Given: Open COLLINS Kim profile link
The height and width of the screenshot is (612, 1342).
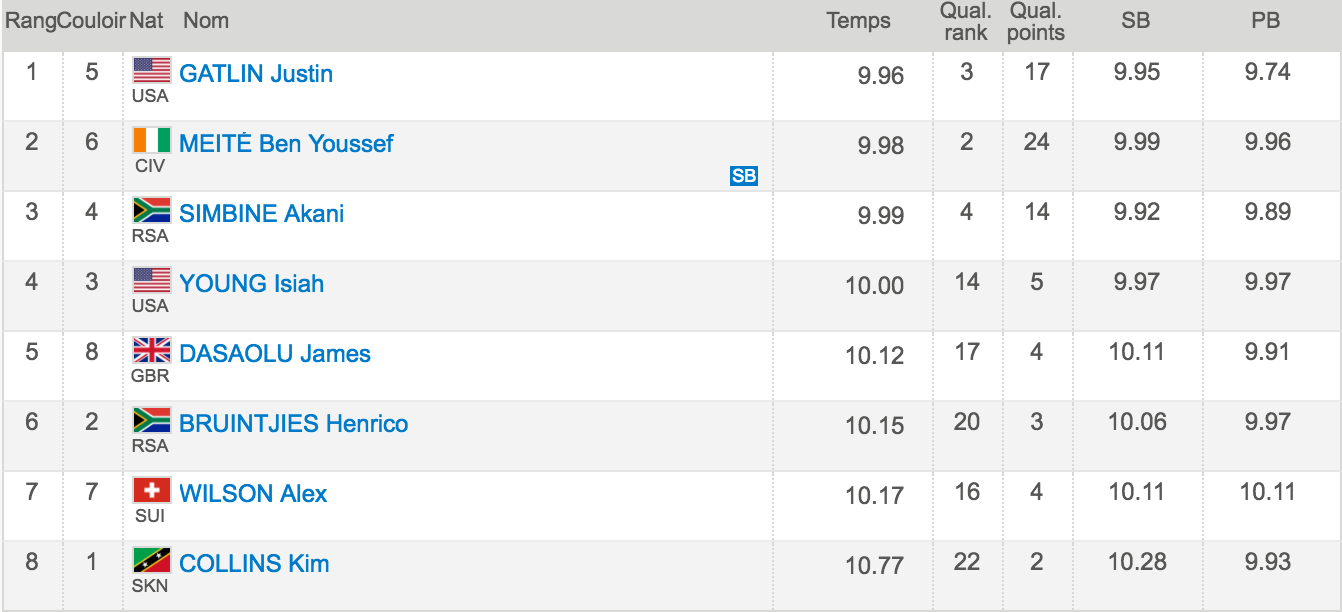Looking at the screenshot, I should pyautogui.click(x=254, y=564).
